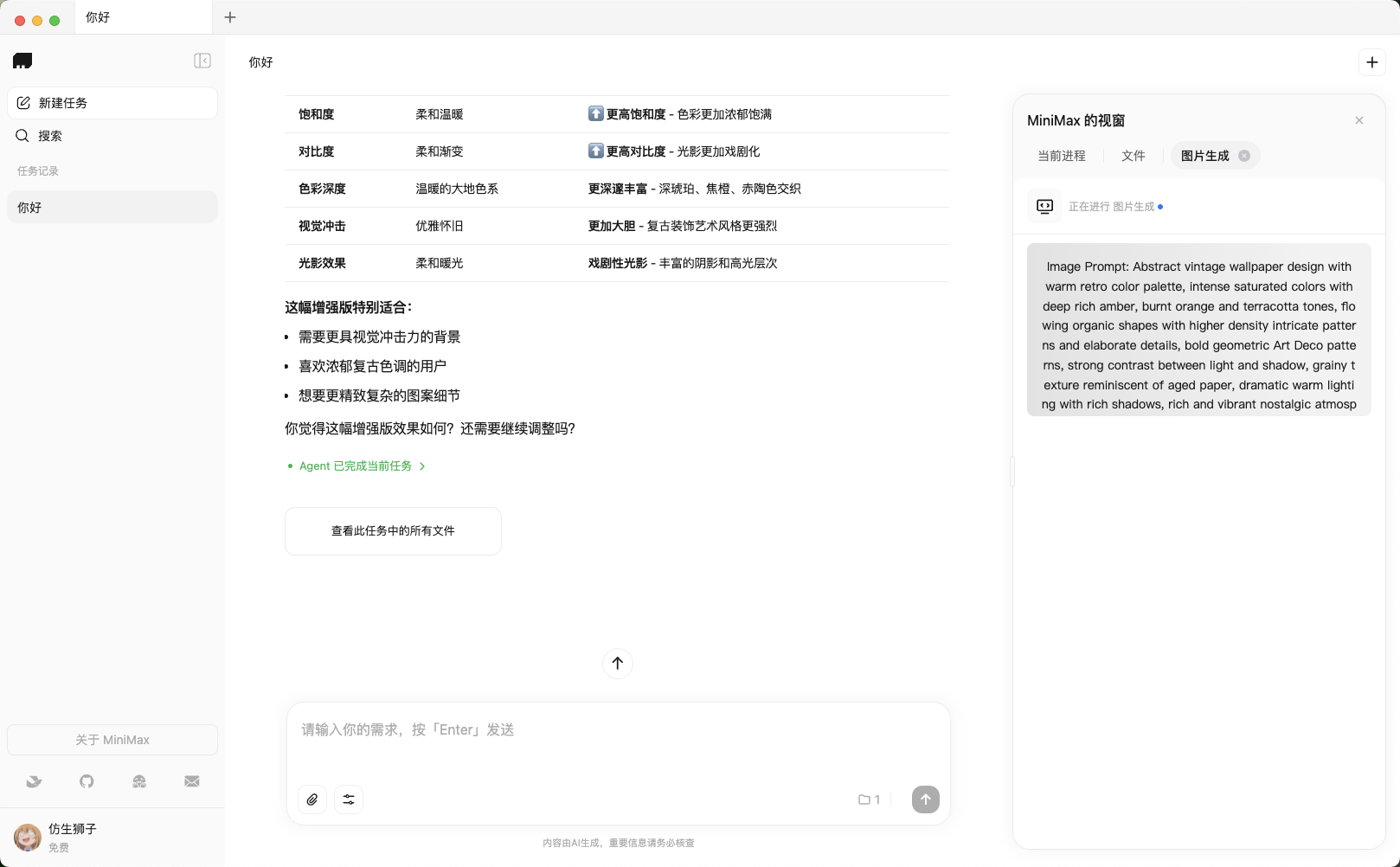The height and width of the screenshot is (867, 1400).
Task: Open the folder file count indicator
Action: tap(869, 800)
